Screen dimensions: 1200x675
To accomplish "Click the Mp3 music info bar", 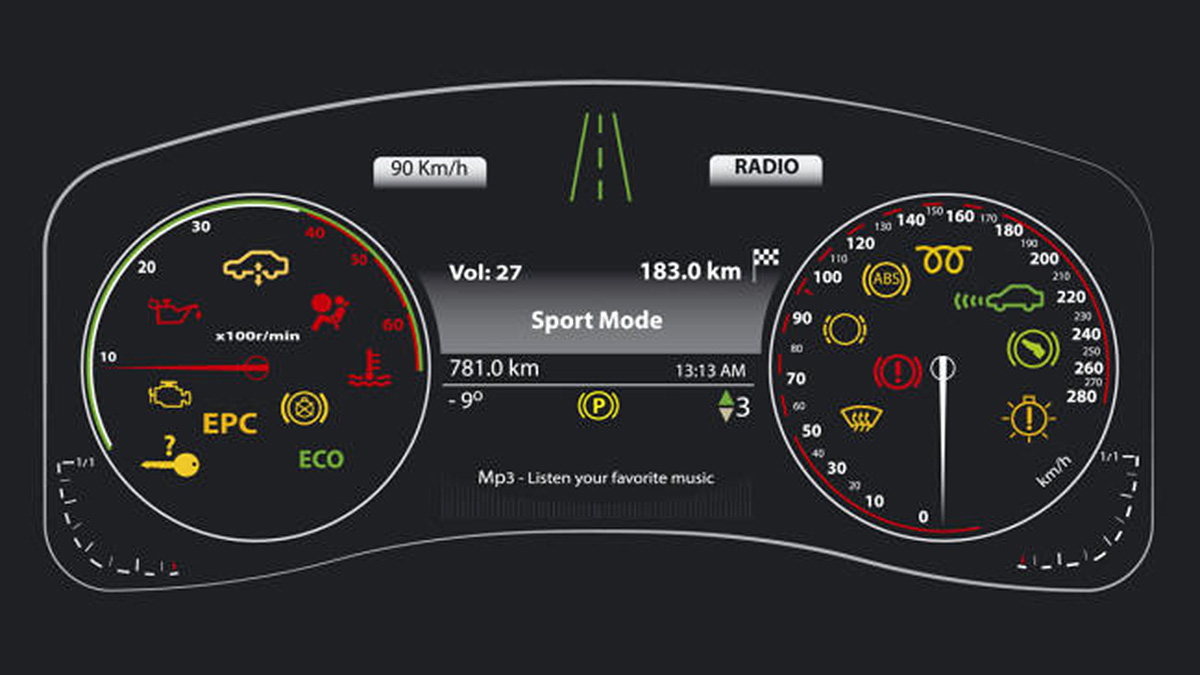I will click(x=596, y=478).
